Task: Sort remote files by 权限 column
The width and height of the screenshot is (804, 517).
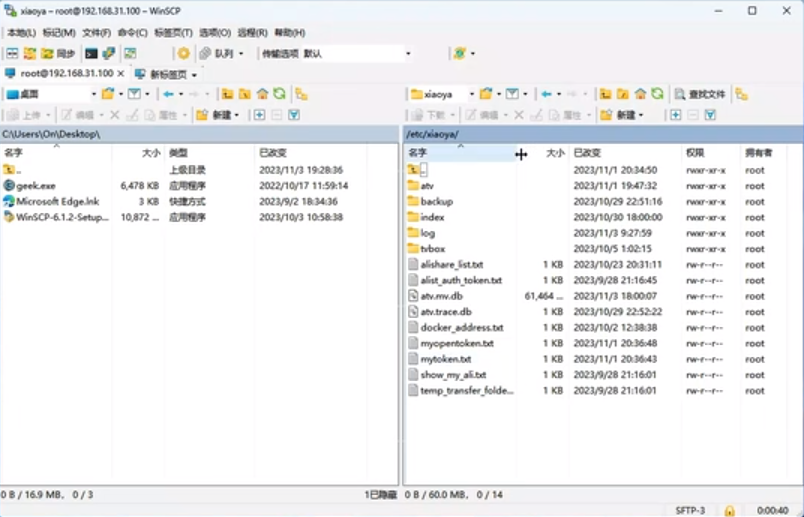Action: pos(710,153)
